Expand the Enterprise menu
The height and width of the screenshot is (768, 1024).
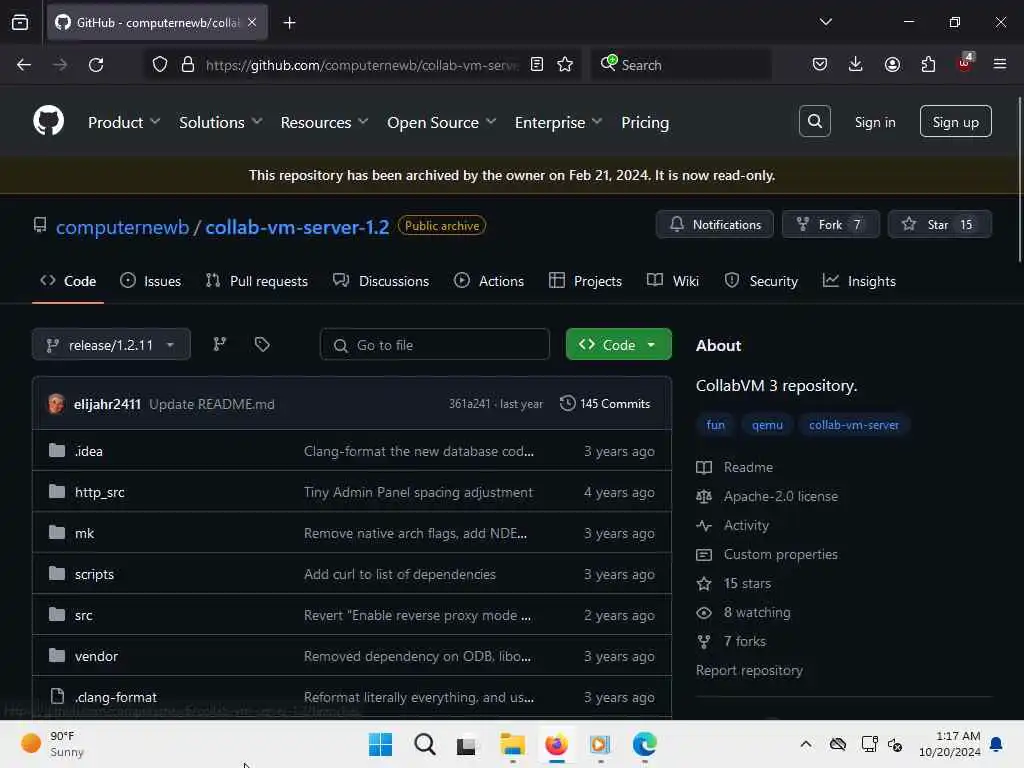coord(558,122)
